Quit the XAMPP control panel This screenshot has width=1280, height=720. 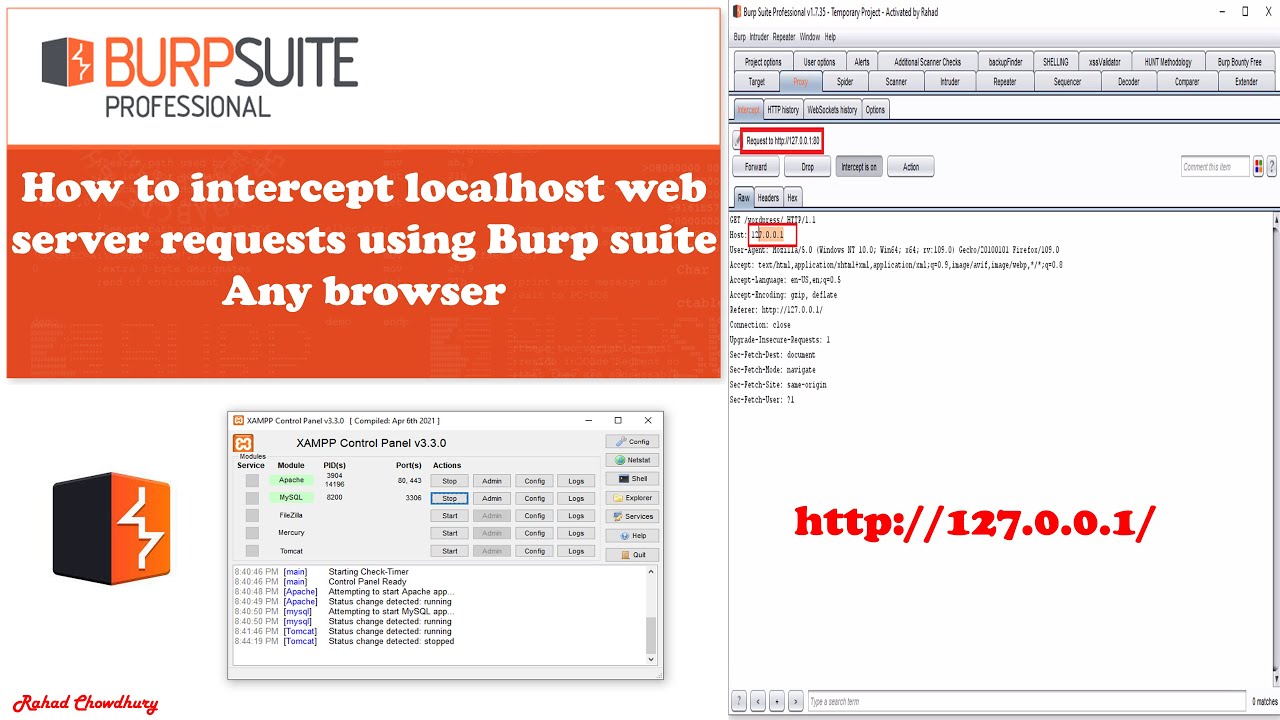[632, 555]
